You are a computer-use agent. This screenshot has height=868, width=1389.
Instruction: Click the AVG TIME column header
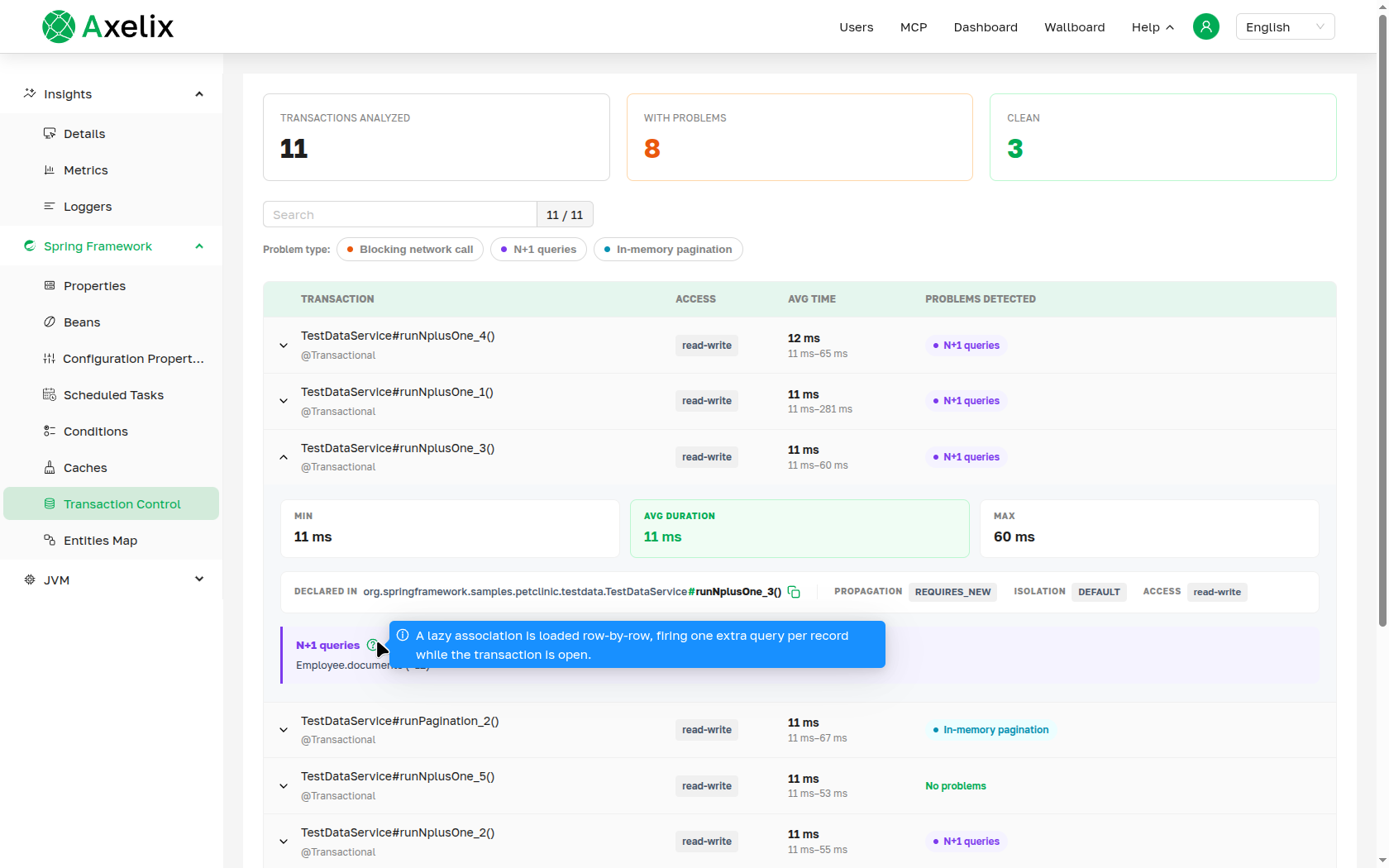812,299
